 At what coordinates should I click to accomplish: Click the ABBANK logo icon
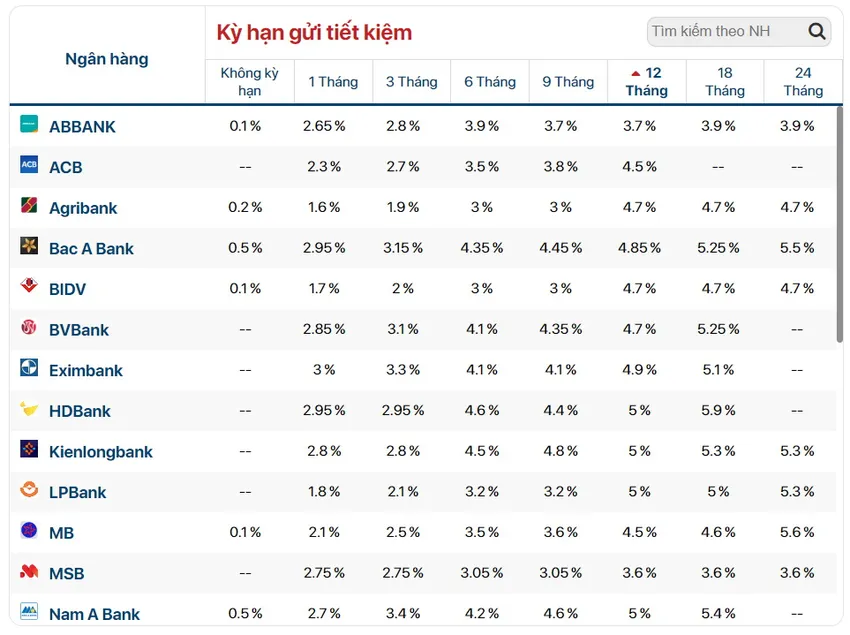click(x=29, y=124)
